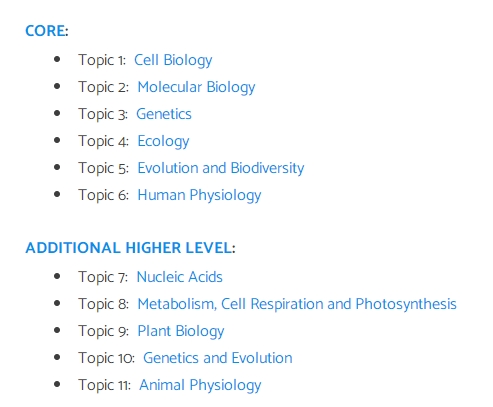The width and height of the screenshot is (493, 407).
Task: Click the 'Topic 8:' label text
Action: click(103, 304)
